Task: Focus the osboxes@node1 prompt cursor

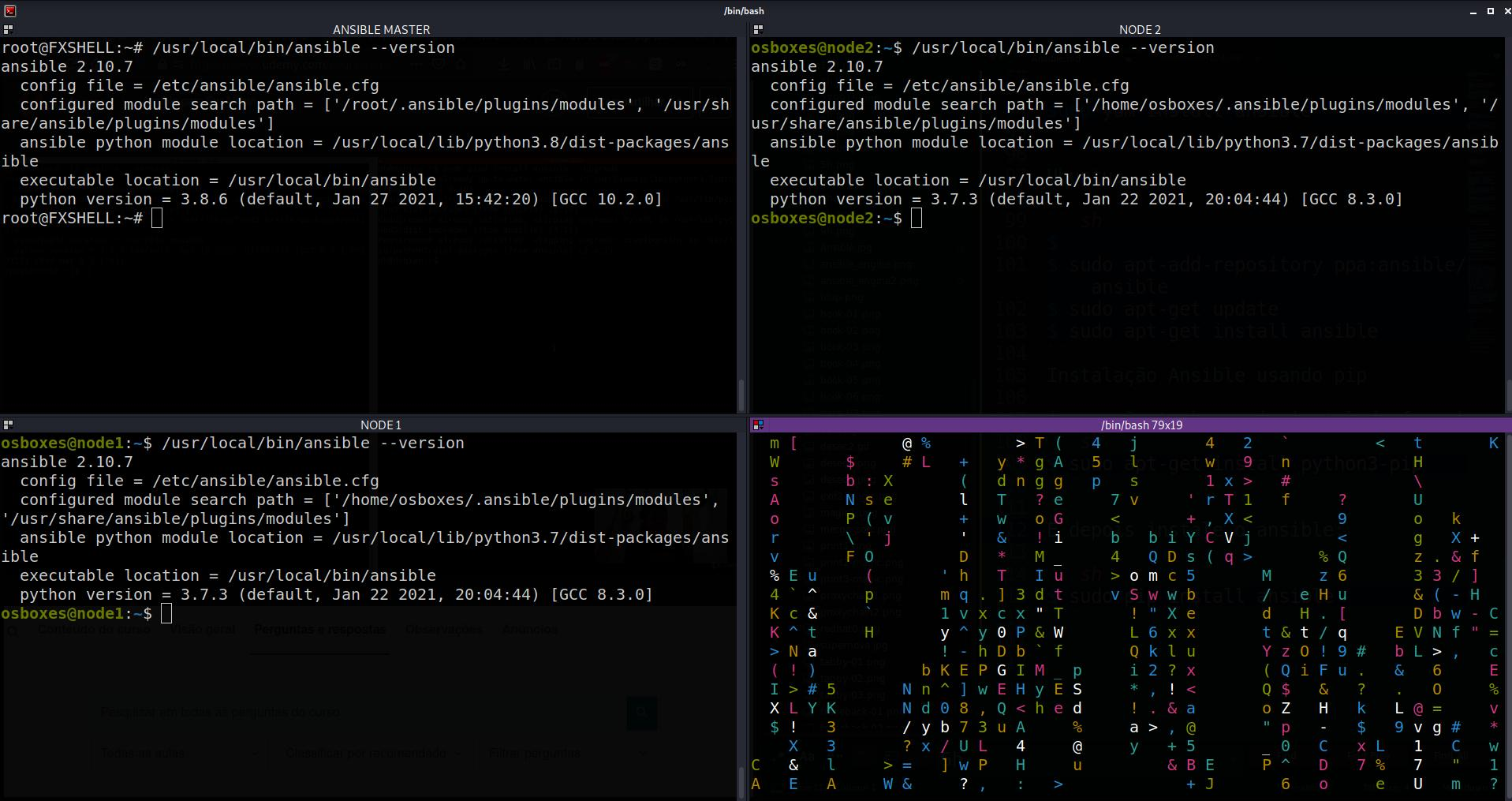Action: click(166, 613)
